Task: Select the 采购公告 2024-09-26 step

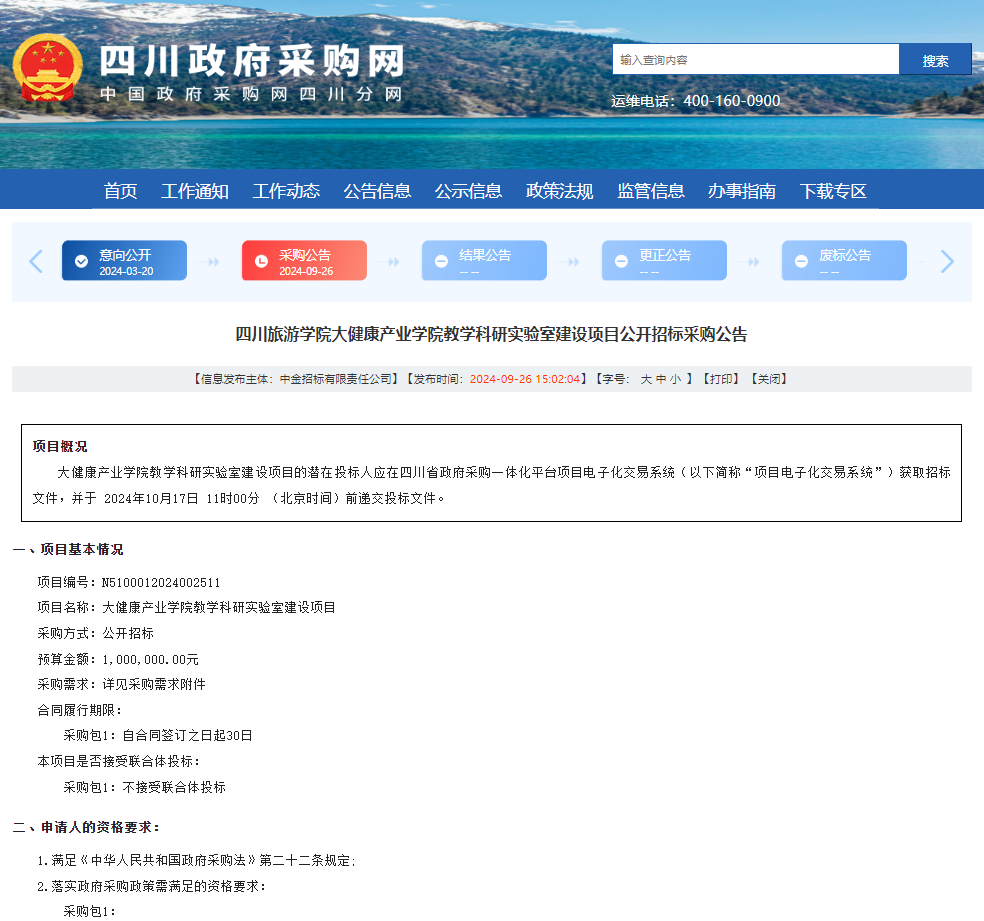Action: coord(304,260)
